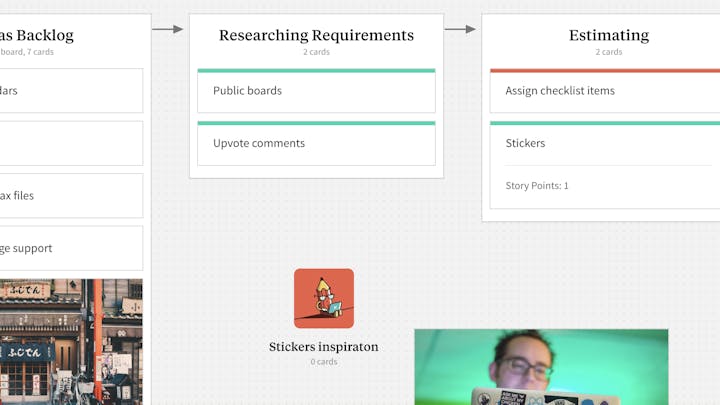Click the 2 cards count under Researching Requirements
Image resolution: width=720 pixels, height=405 pixels.
(316, 52)
